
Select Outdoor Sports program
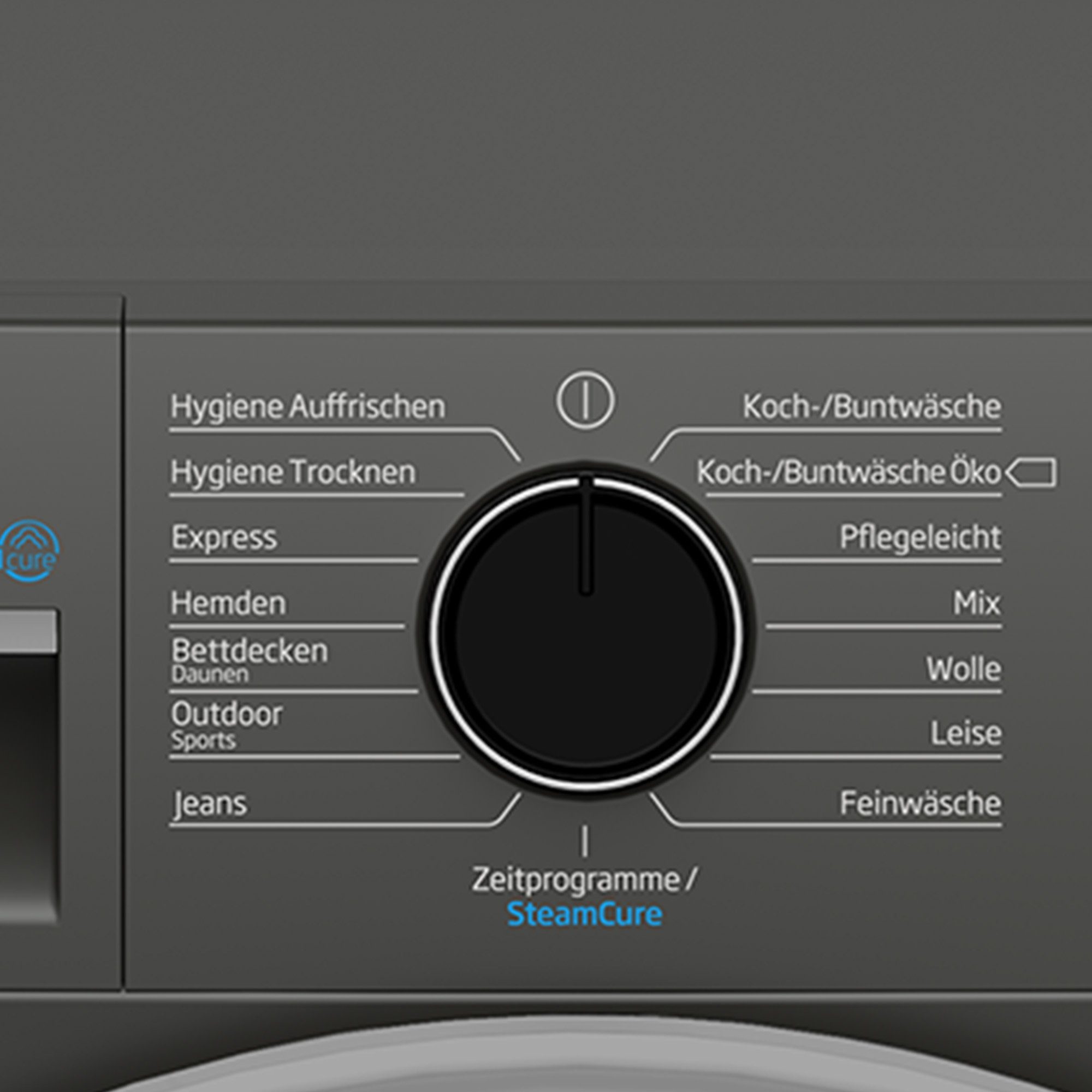click(x=226, y=725)
